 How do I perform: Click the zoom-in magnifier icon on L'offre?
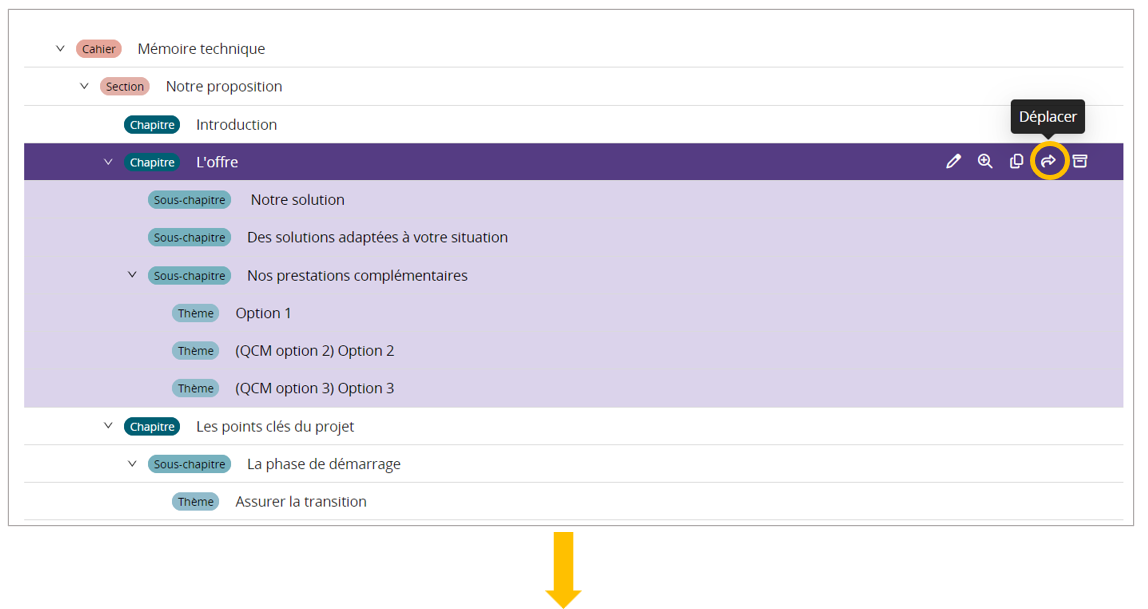(985, 162)
